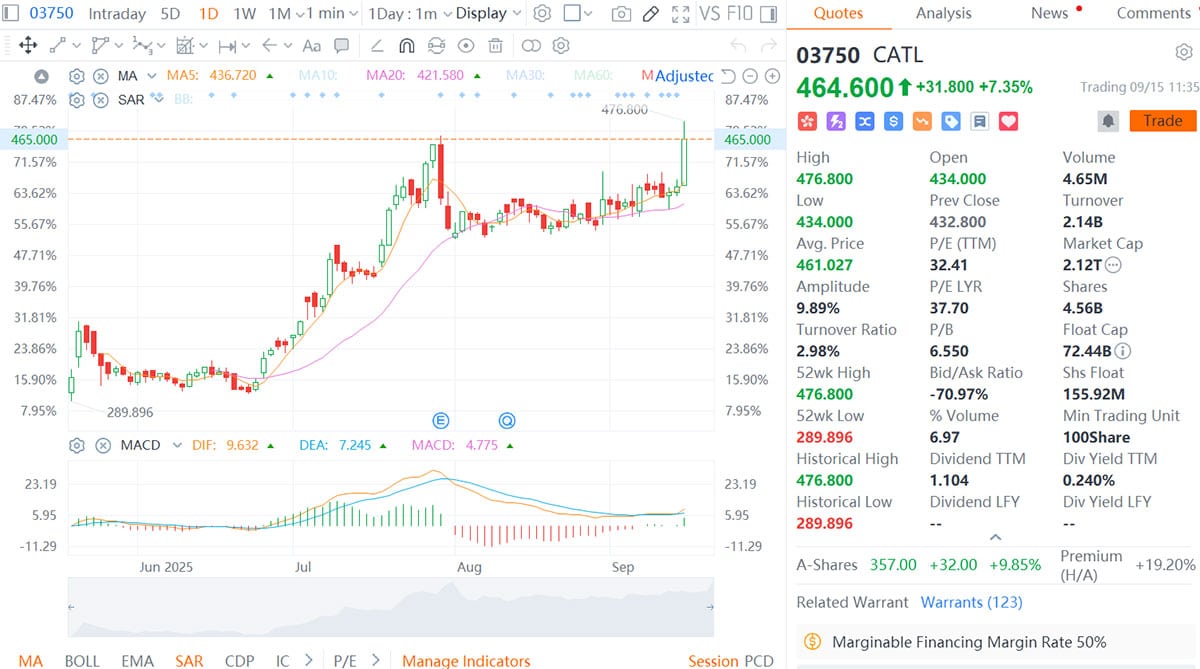Screen dimensions: 1200x669
Task: Open the Warrants (123) link
Action: [x=971, y=602]
